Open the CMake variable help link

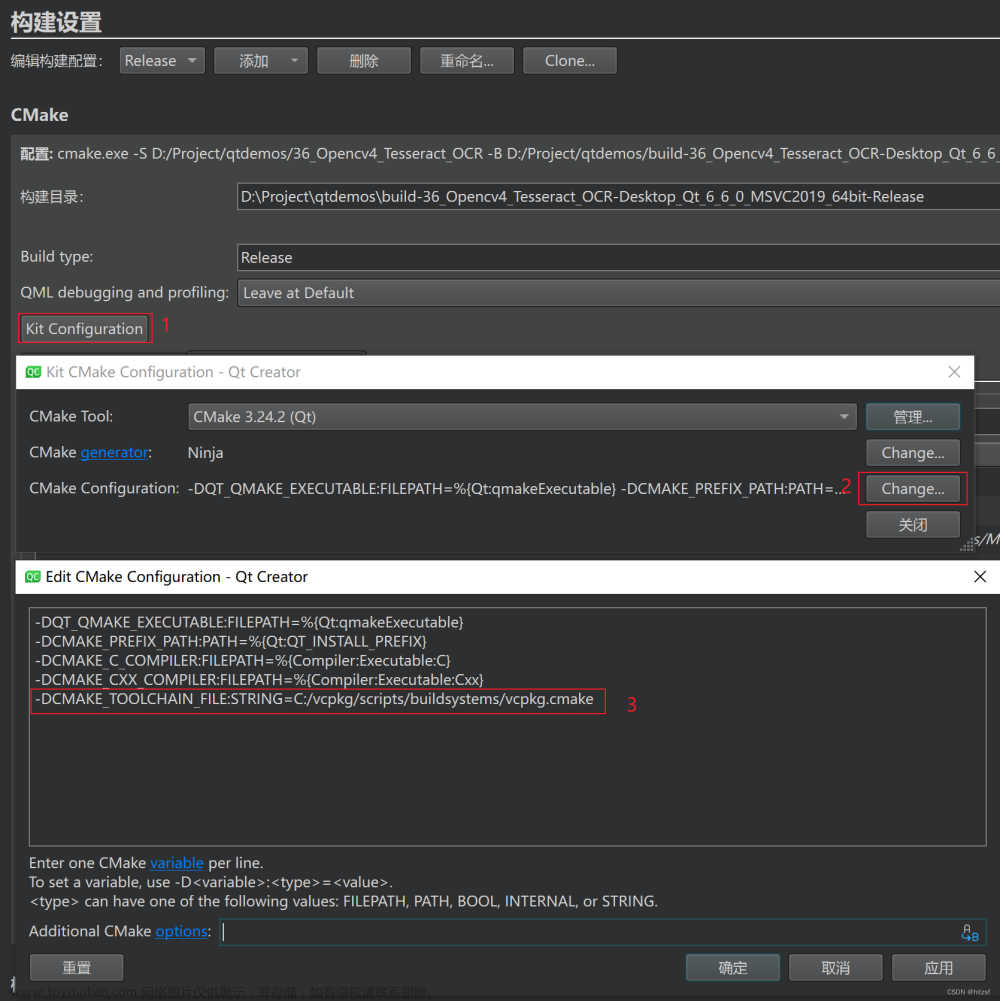[176, 863]
